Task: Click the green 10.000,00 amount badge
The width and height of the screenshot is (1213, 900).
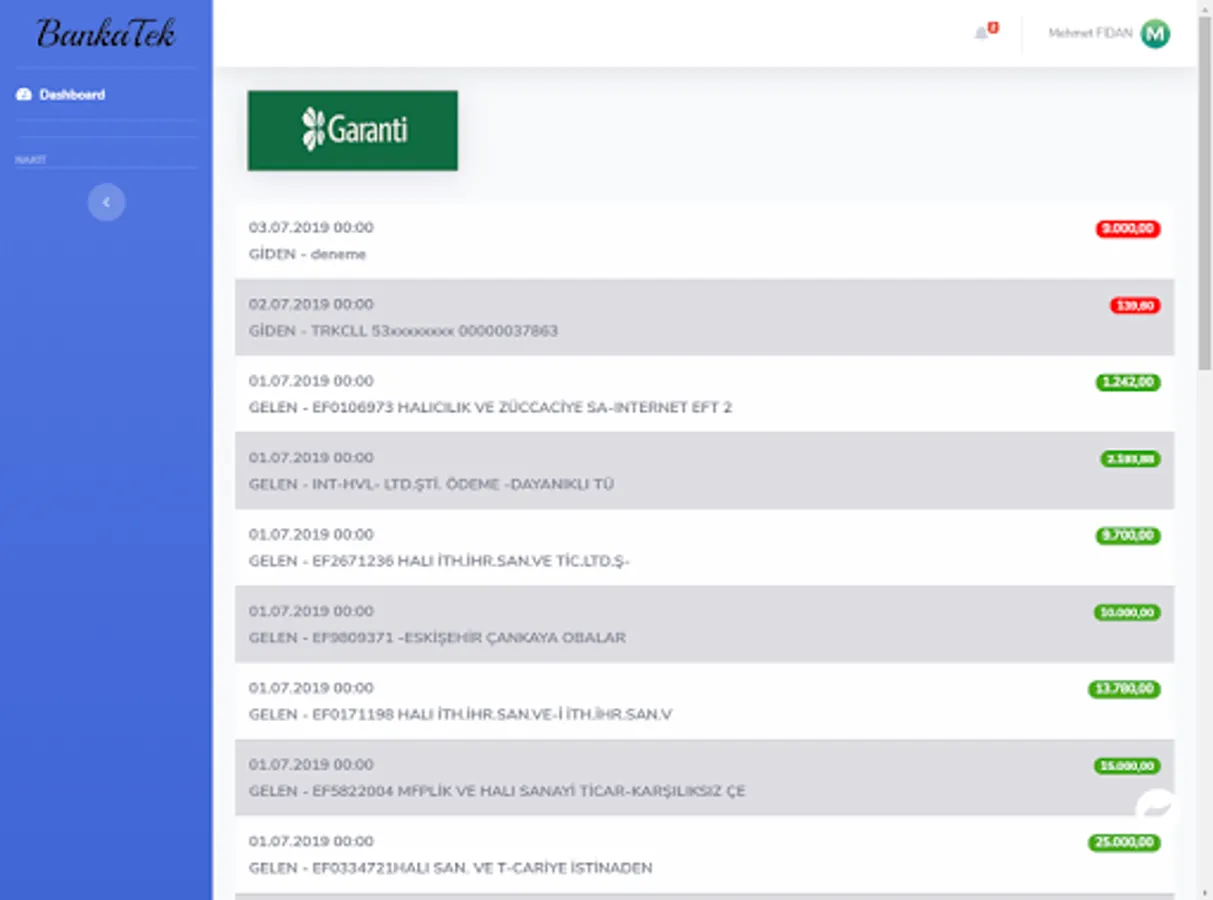Action: 1127,612
